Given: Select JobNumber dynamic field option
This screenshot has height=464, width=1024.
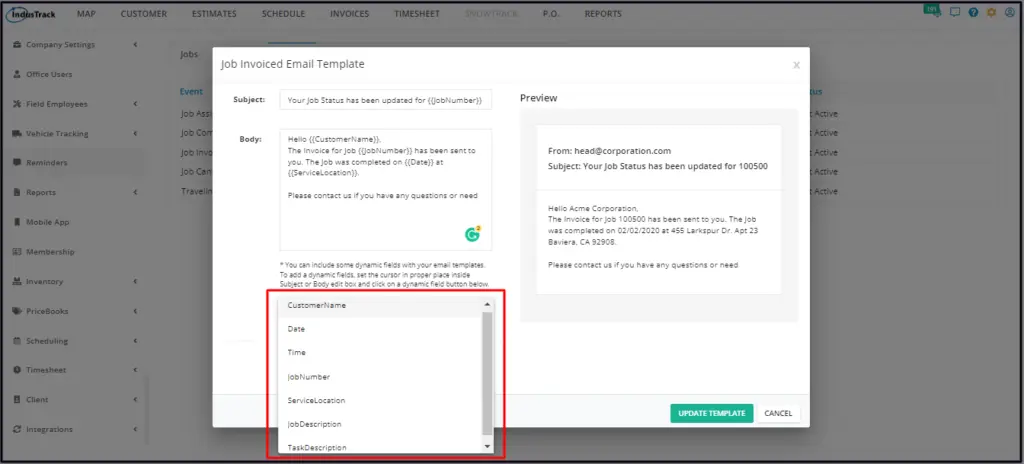Looking at the screenshot, I should tap(380, 377).
